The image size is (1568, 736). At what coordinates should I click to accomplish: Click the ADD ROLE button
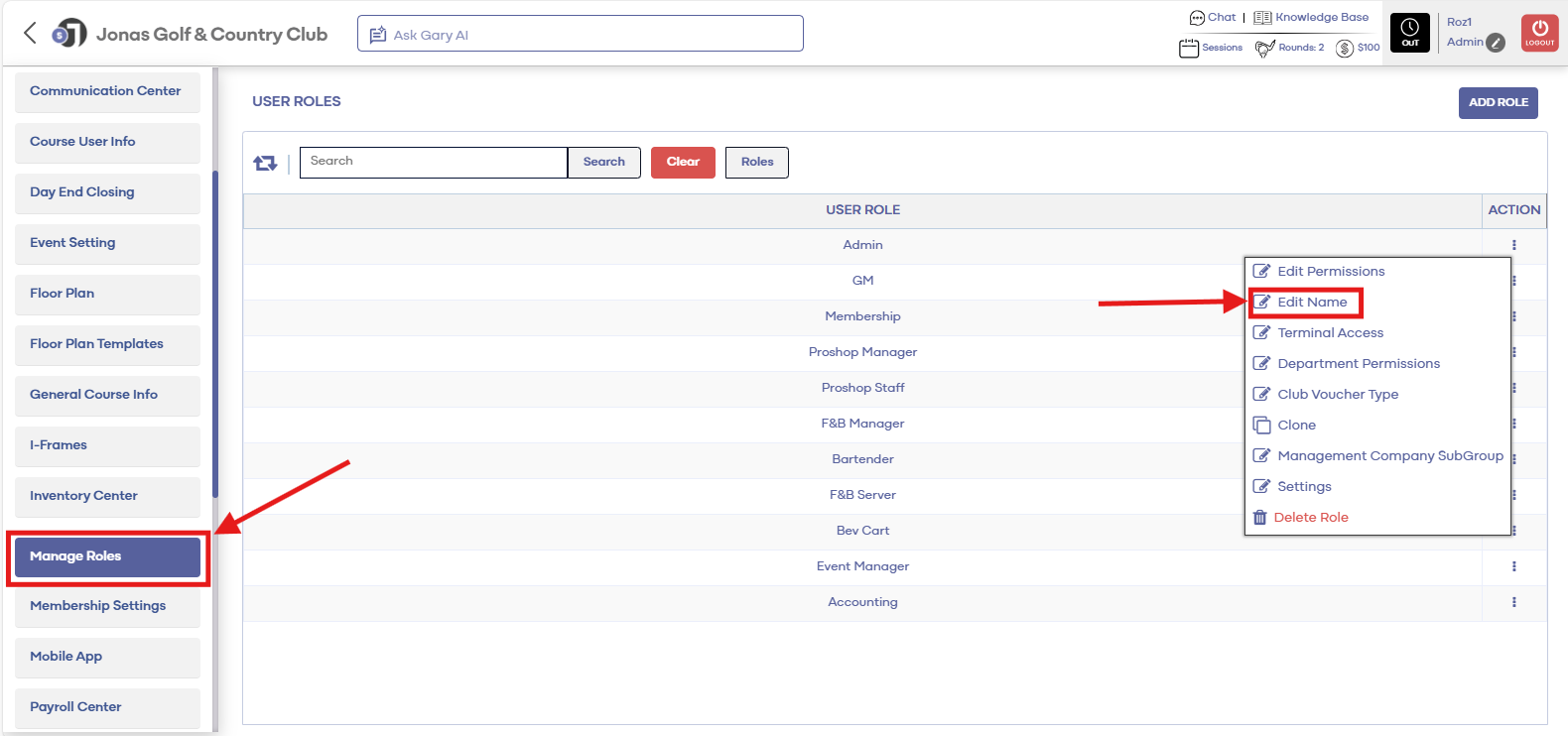click(x=1499, y=103)
